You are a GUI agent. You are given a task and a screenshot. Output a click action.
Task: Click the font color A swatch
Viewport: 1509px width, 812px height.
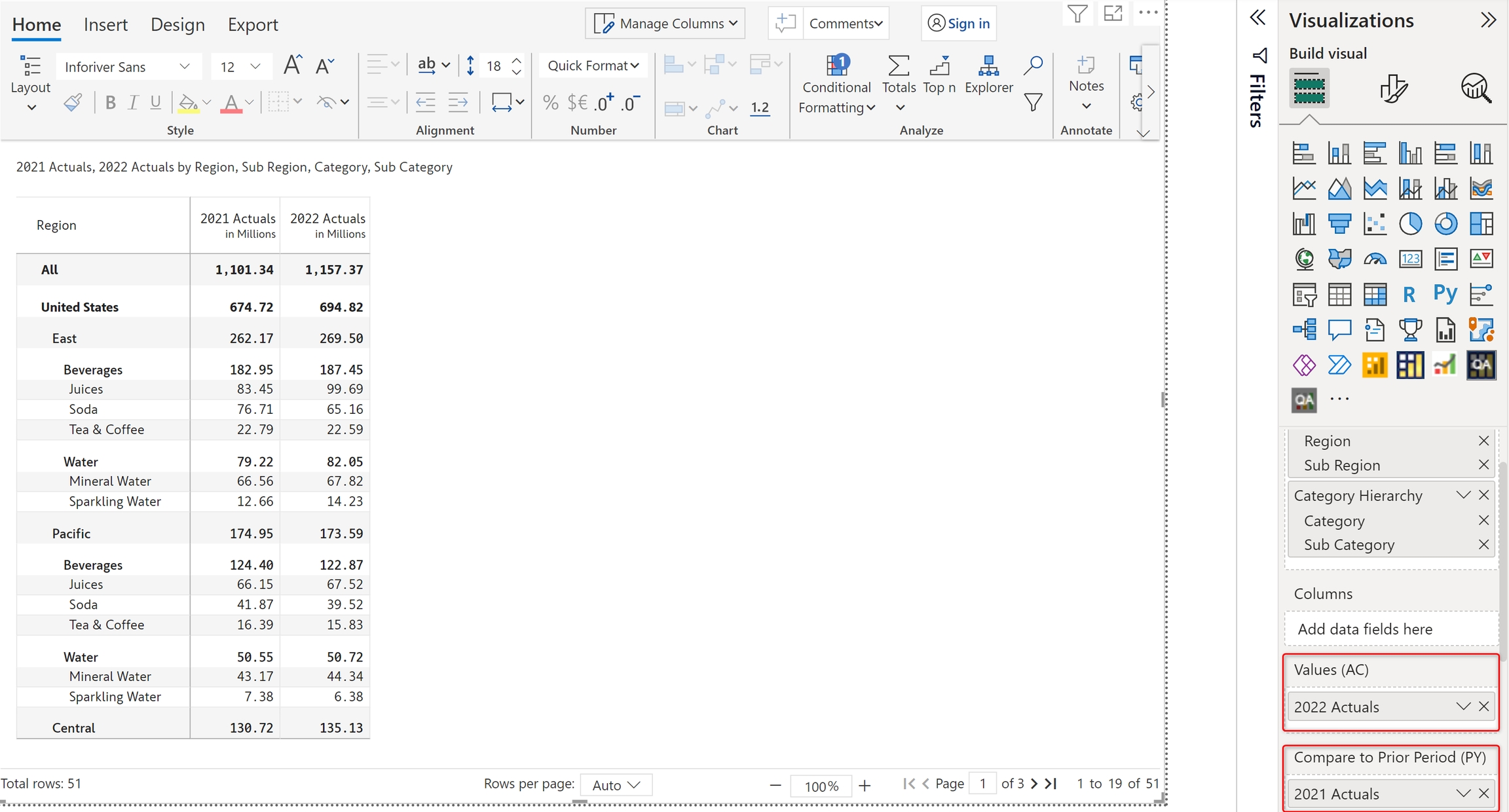tap(231, 103)
